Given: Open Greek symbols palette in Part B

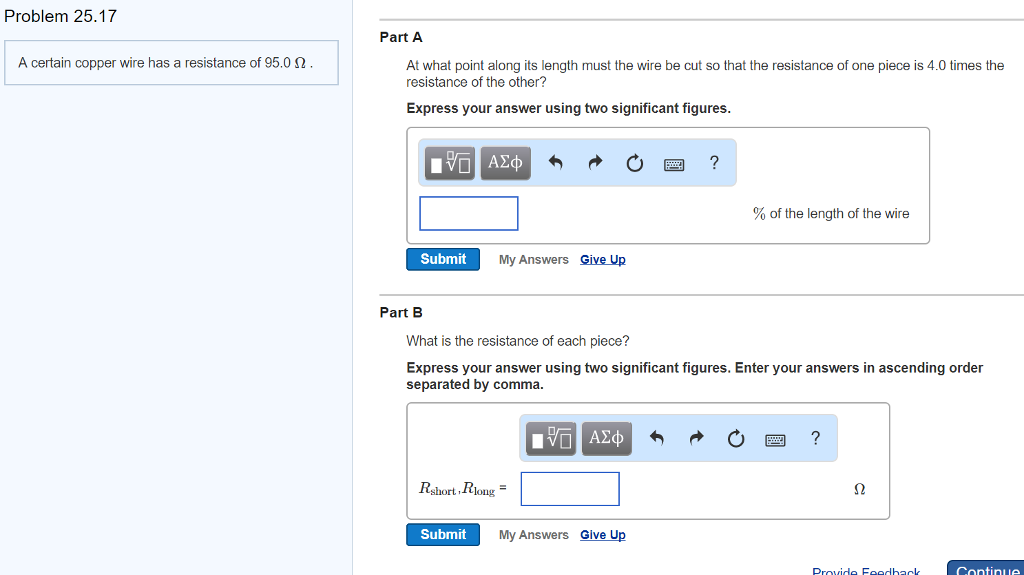Looking at the screenshot, I should click(x=607, y=438).
